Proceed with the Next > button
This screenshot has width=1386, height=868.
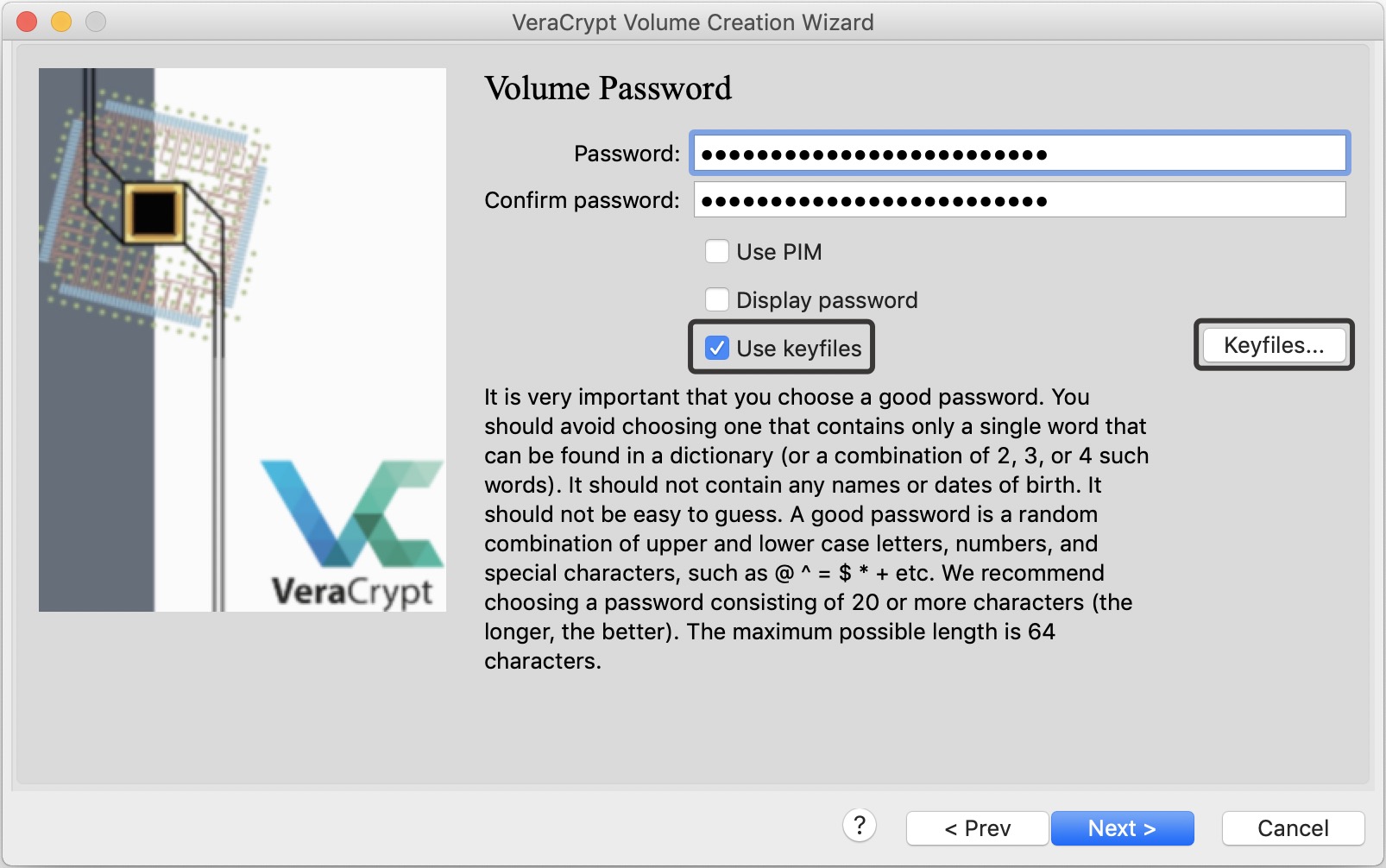pyautogui.click(x=1121, y=828)
